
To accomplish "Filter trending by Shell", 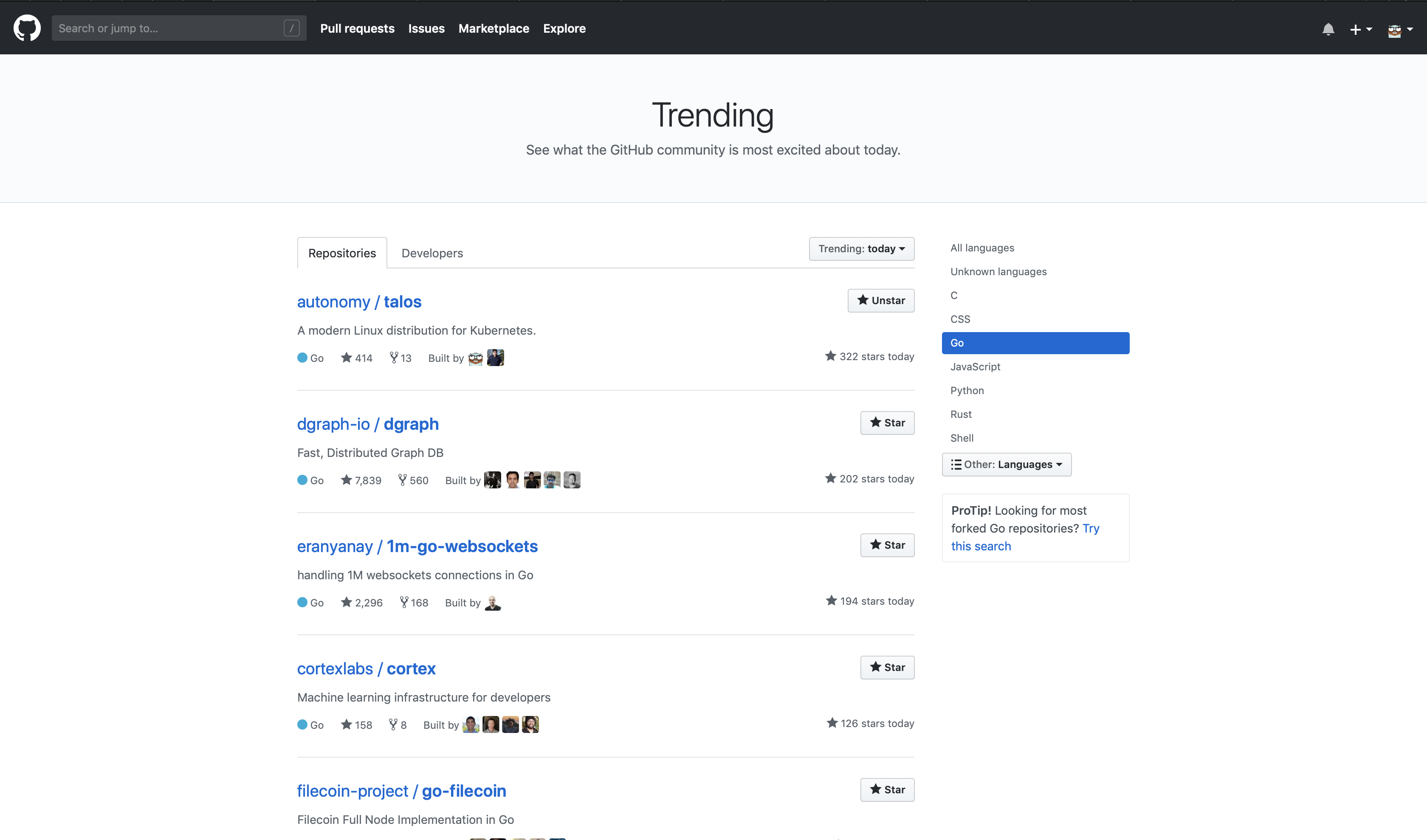I will [x=1035, y=438].
